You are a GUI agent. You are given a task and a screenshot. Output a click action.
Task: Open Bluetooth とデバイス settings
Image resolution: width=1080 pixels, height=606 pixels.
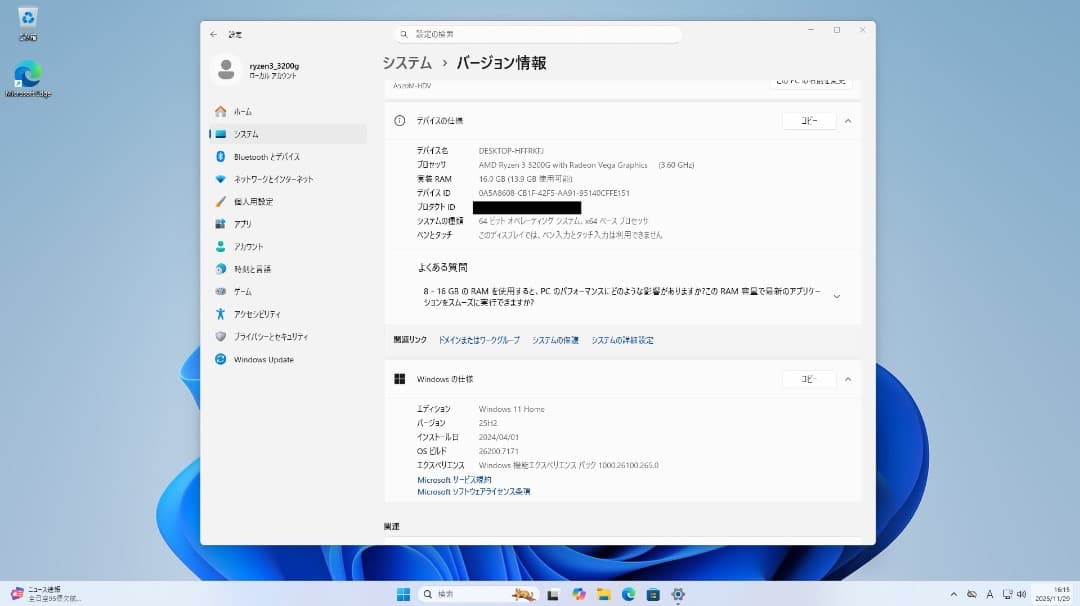[265, 156]
